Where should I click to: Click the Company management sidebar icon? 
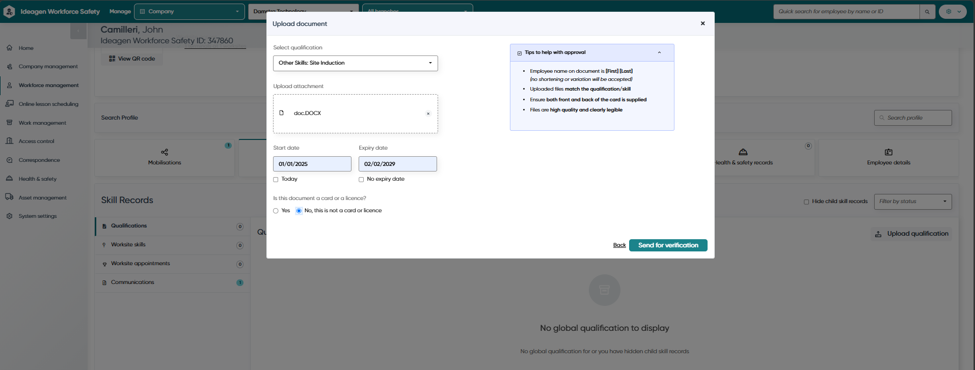(x=9, y=67)
